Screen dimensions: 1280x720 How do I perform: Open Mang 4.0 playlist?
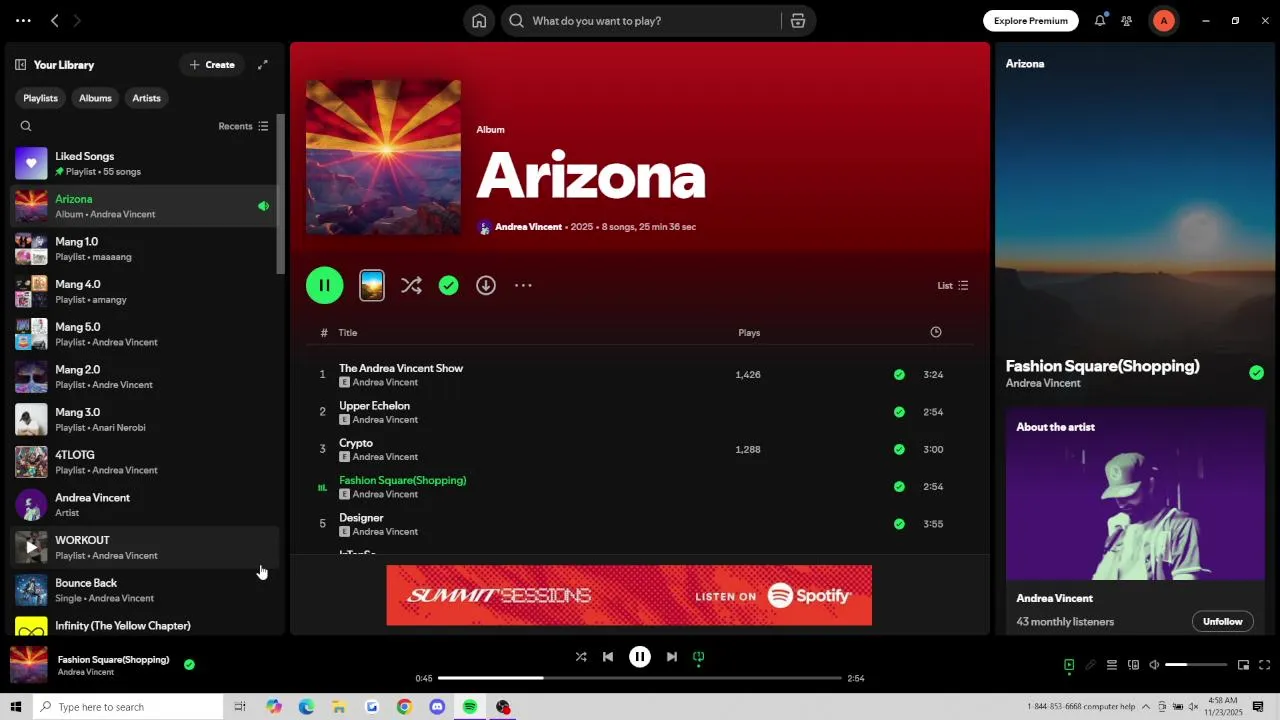coord(145,291)
